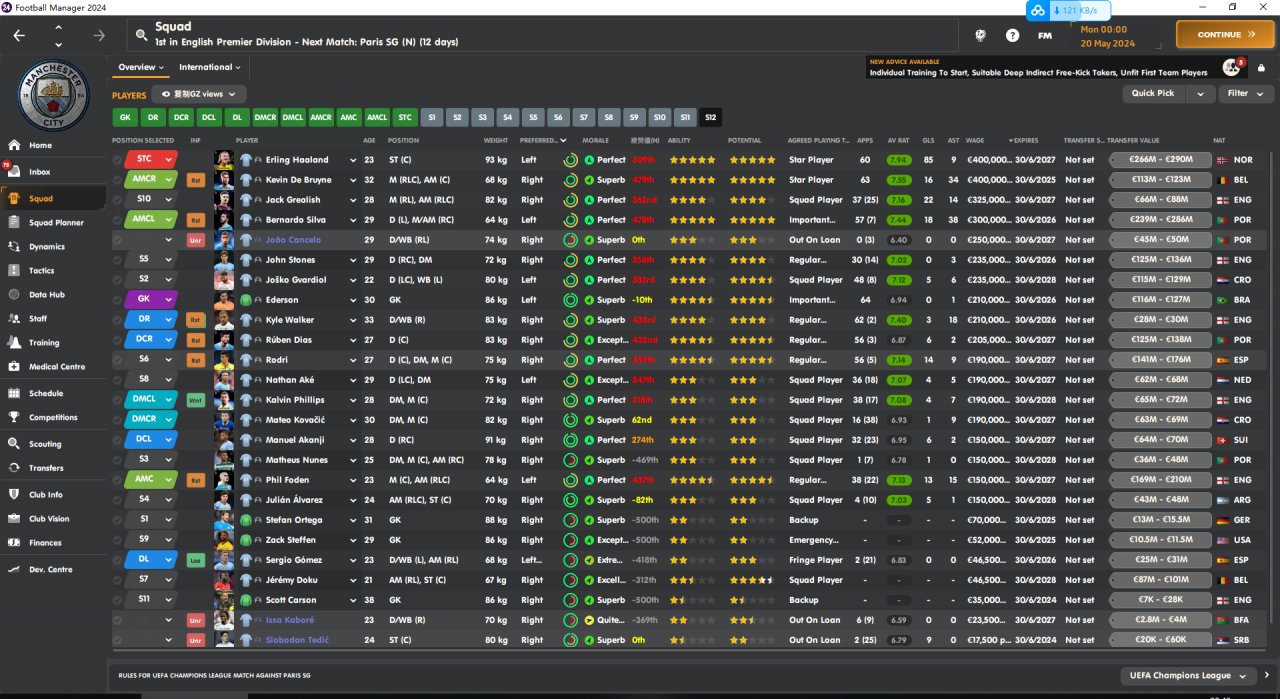Click Finances icon in sidebar

pos(14,542)
